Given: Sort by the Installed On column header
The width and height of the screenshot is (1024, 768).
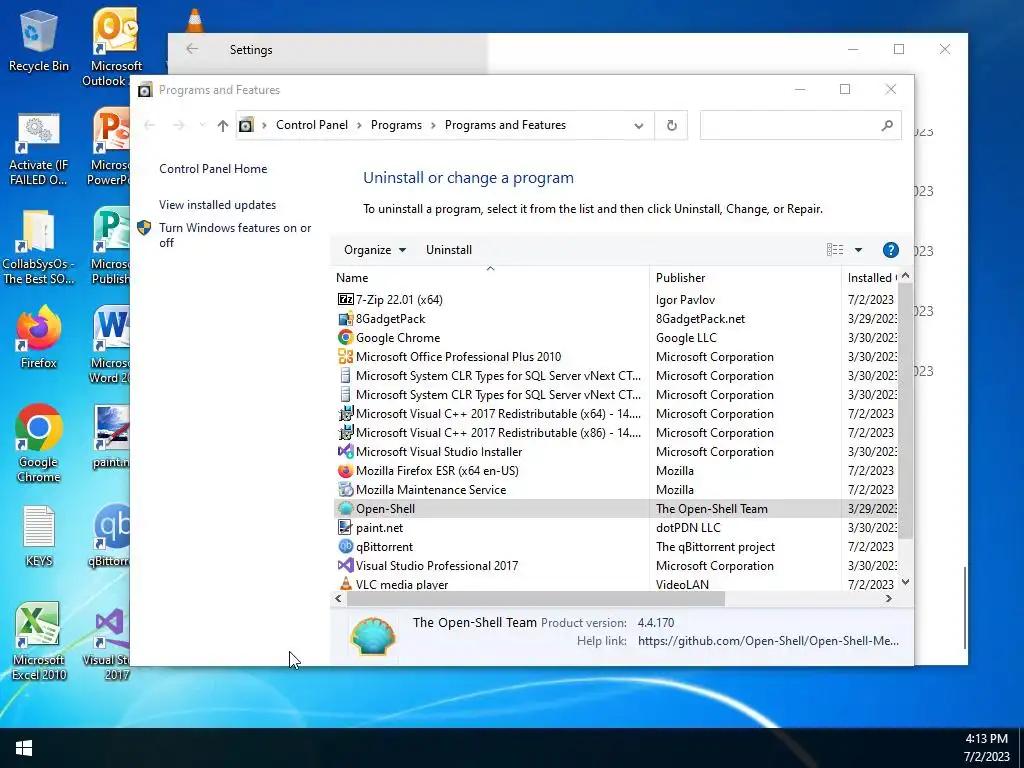Looking at the screenshot, I should point(871,278).
